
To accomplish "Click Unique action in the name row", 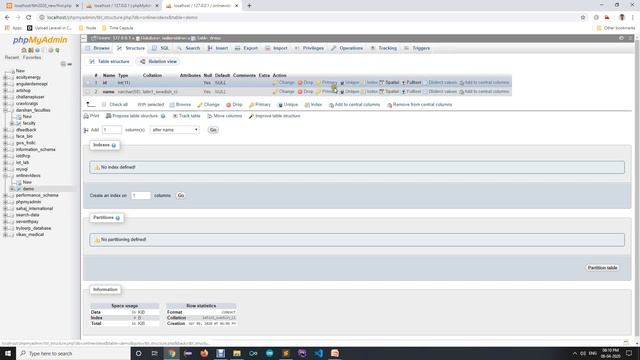I will click(x=349, y=91).
